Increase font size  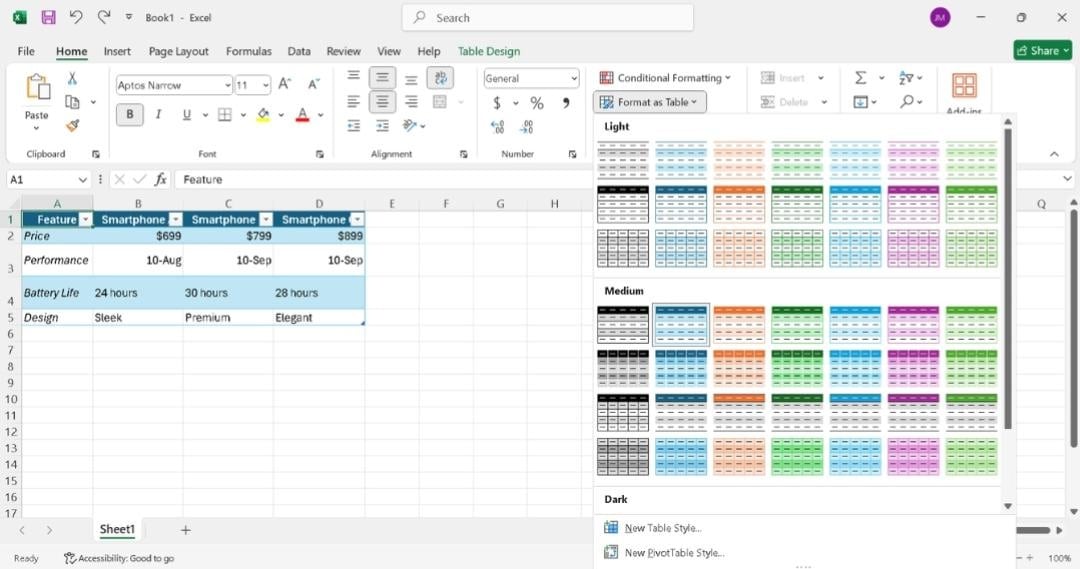(284, 84)
